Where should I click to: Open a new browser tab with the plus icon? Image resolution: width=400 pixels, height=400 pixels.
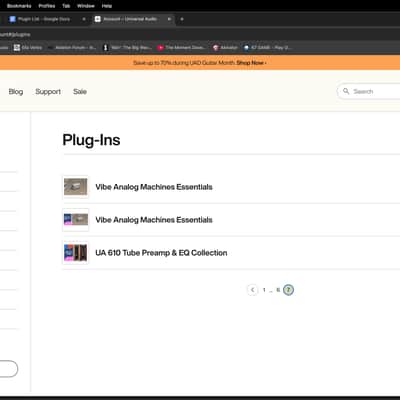click(x=182, y=19)
